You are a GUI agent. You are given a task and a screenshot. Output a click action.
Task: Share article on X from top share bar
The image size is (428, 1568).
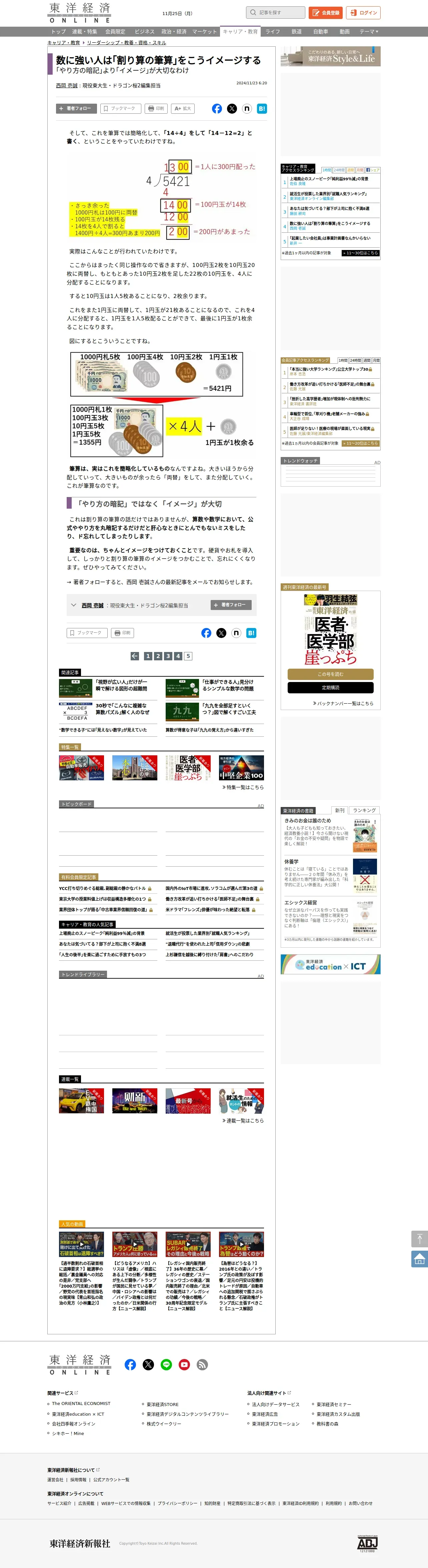pos(232,108)
